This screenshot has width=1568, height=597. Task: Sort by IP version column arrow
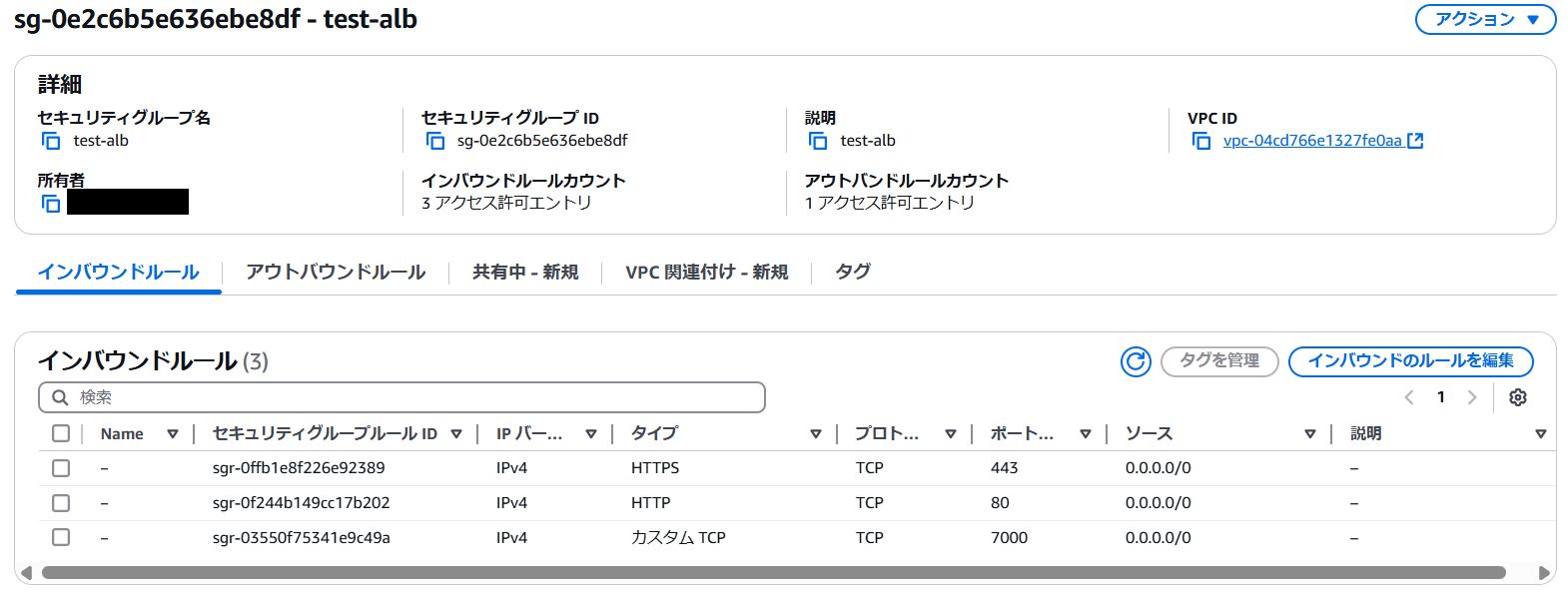[x=591, y=434]
